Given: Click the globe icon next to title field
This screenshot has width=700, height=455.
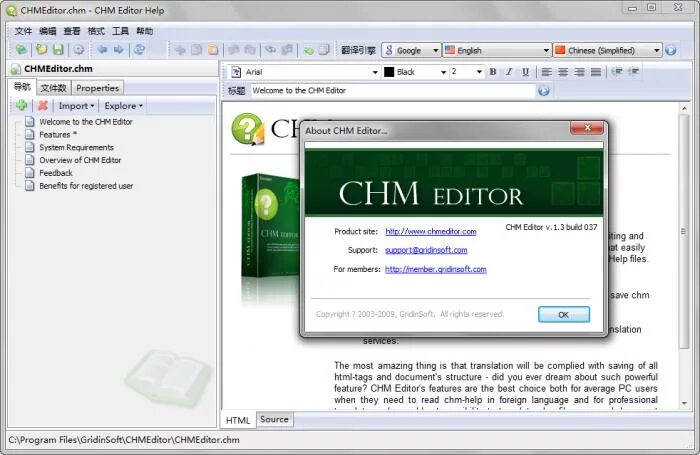Looking at the screenshot, I should [x=543, y=91].
